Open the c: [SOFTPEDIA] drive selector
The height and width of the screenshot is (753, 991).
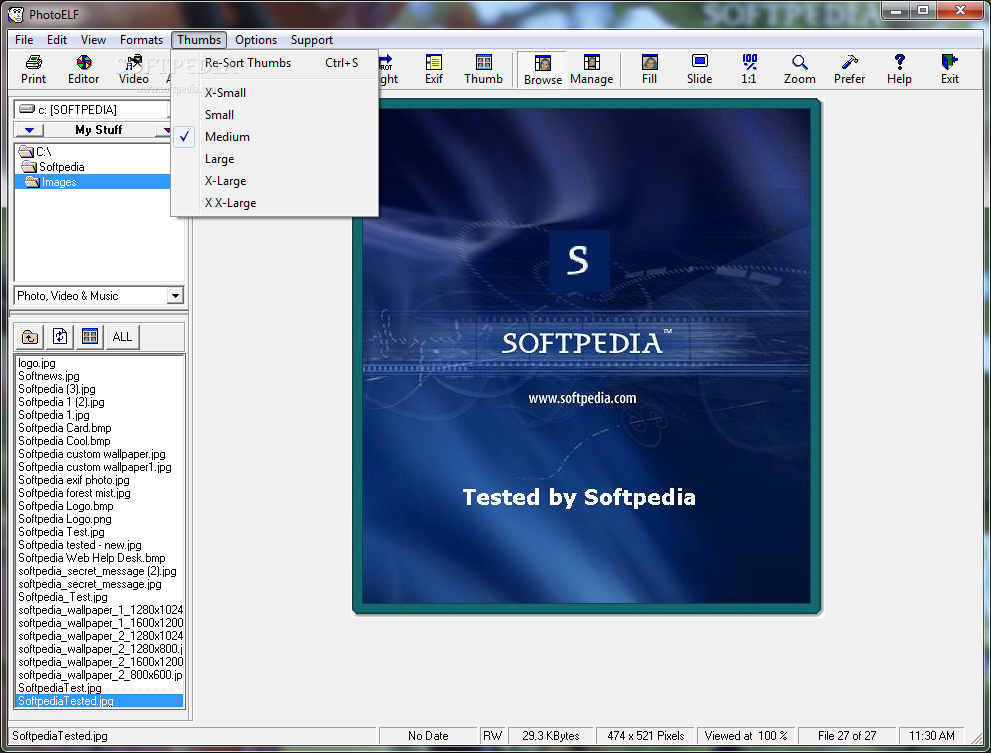point(92,110)
